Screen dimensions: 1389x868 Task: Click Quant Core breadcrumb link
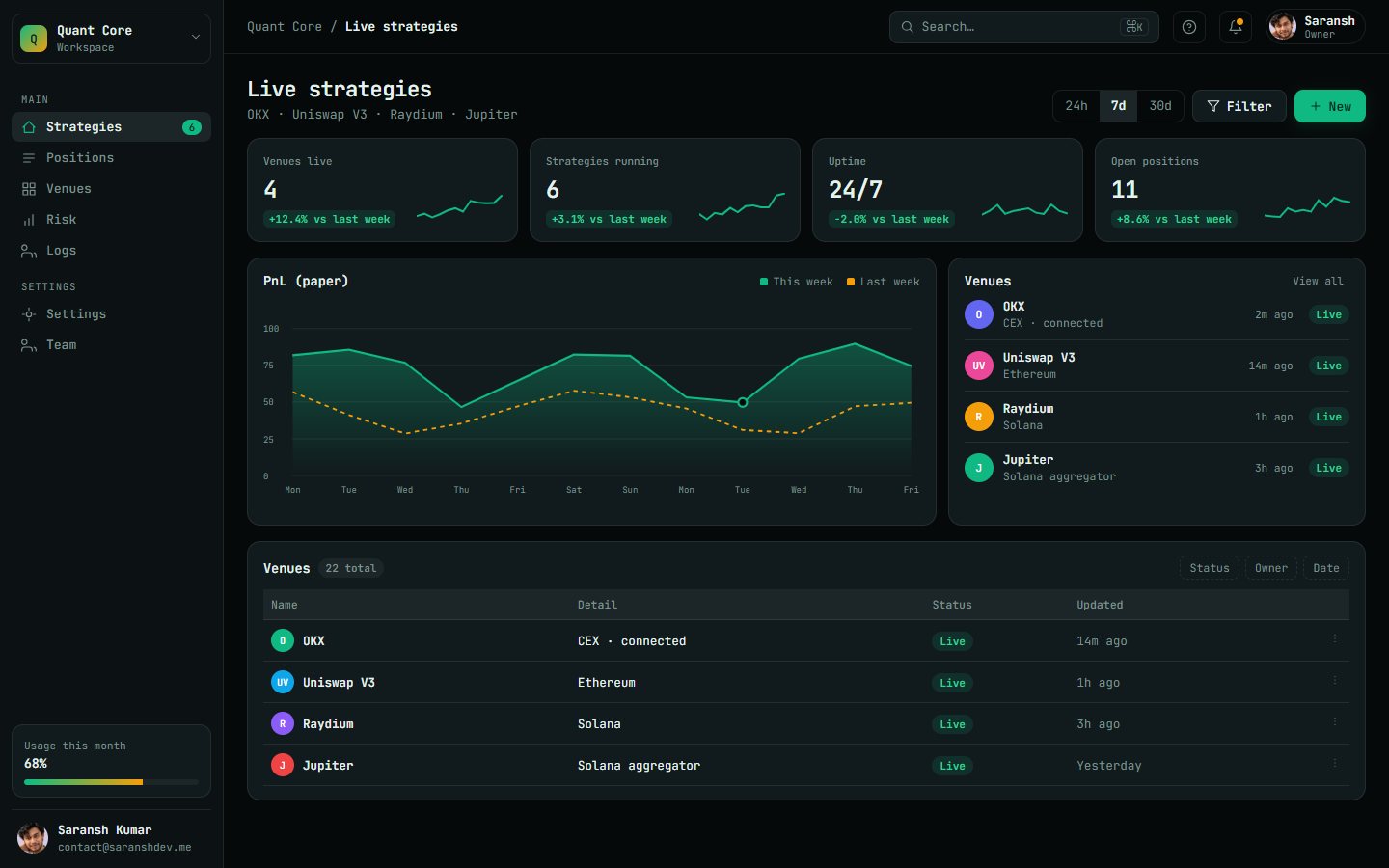coord(285,27)
